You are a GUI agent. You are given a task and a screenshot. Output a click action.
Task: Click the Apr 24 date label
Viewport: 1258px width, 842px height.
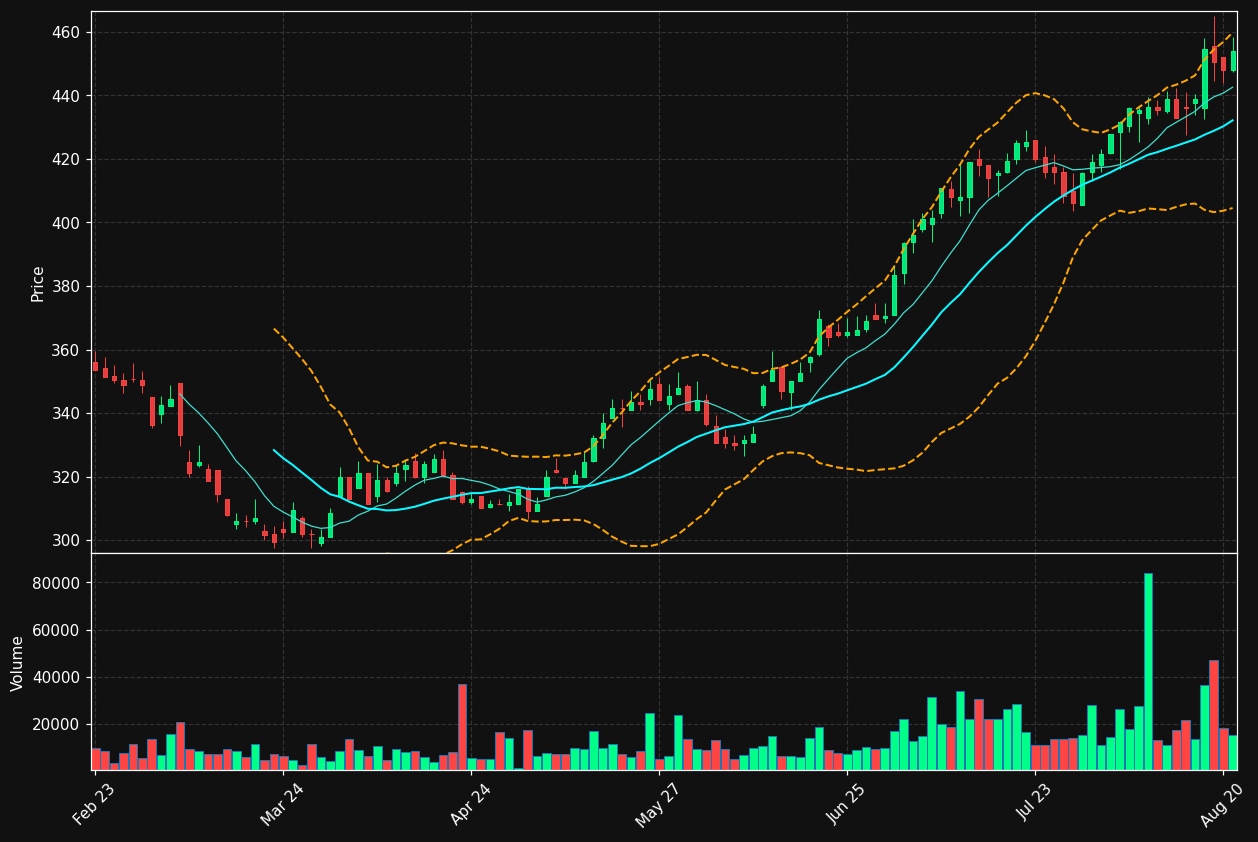point(469,803)
